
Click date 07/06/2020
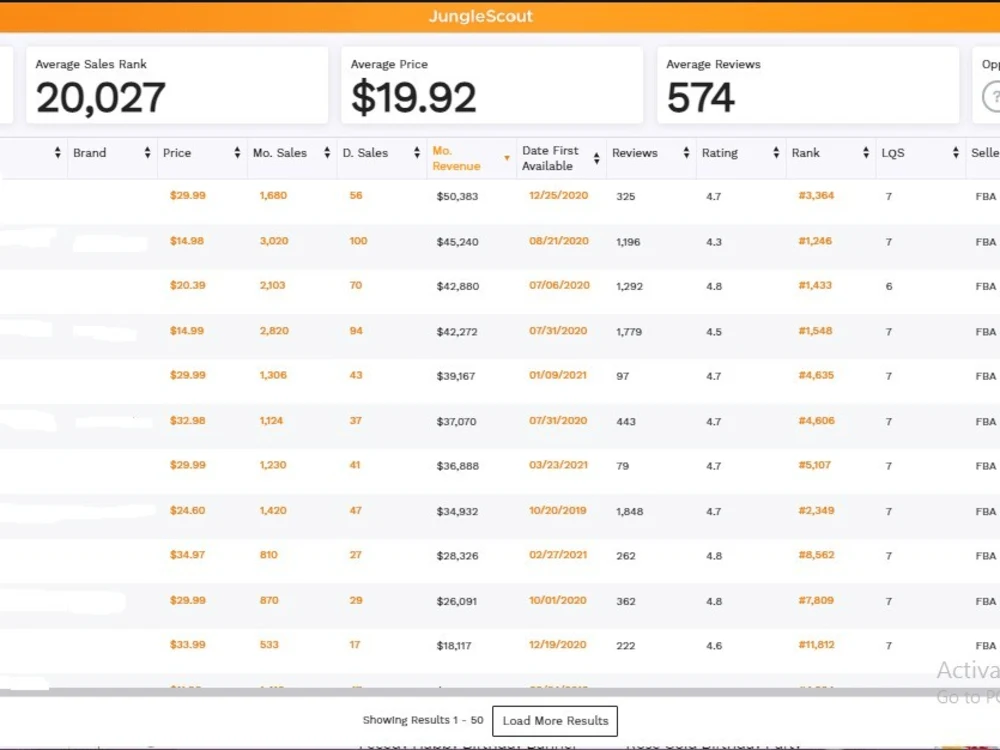(559, 285)
